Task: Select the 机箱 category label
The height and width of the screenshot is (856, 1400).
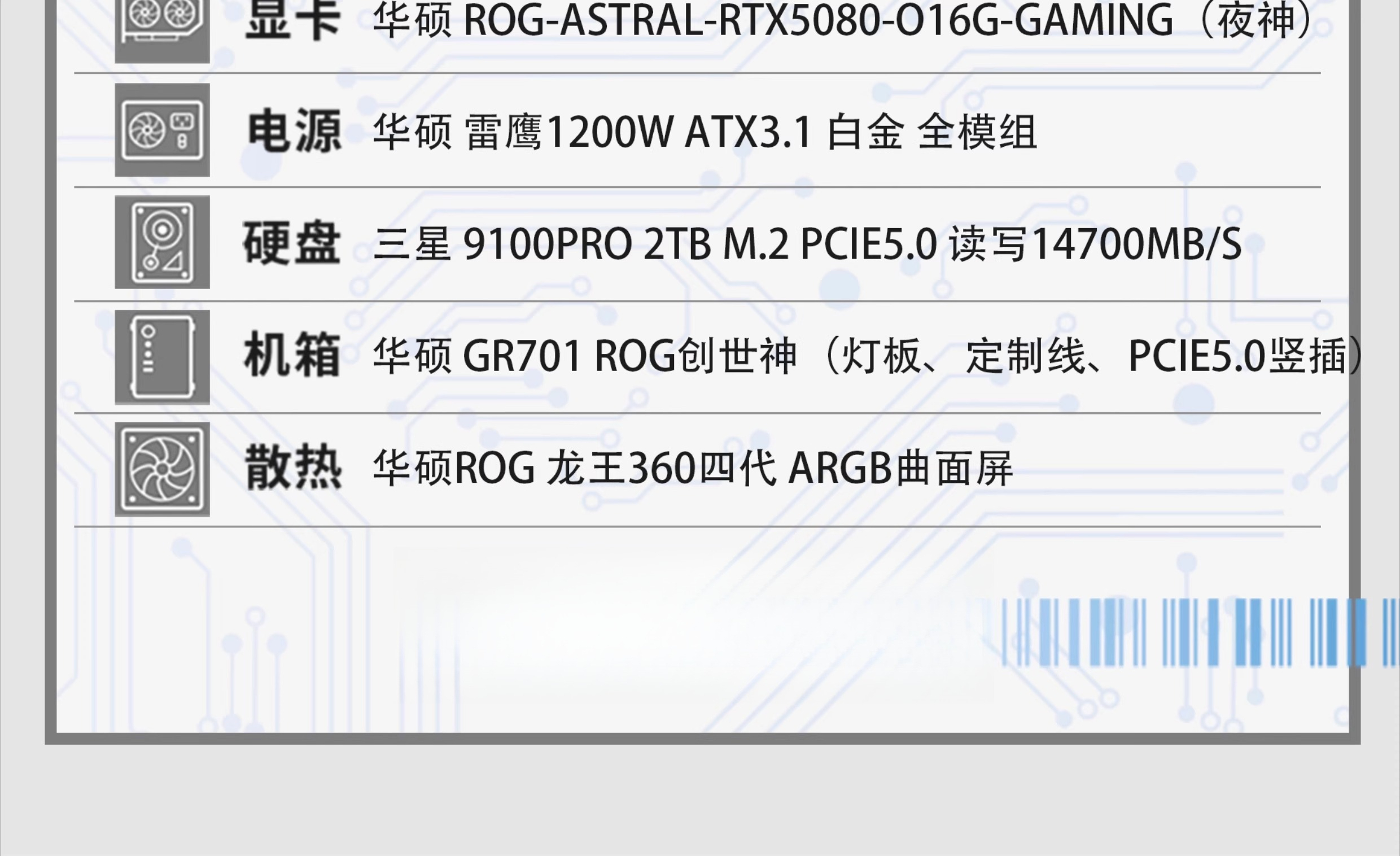Action: [292, 356]
